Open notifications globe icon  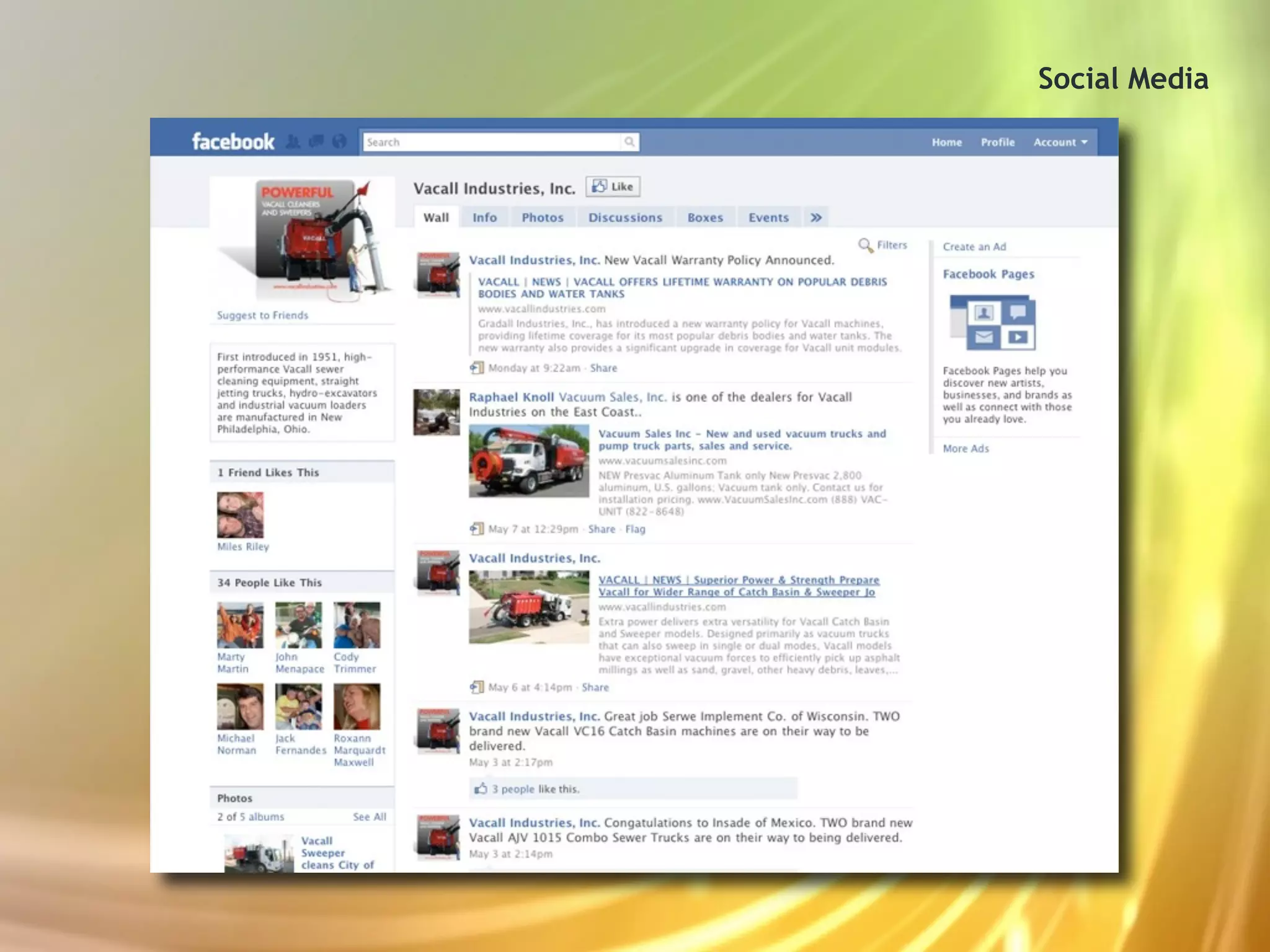[x=339, y=142]
